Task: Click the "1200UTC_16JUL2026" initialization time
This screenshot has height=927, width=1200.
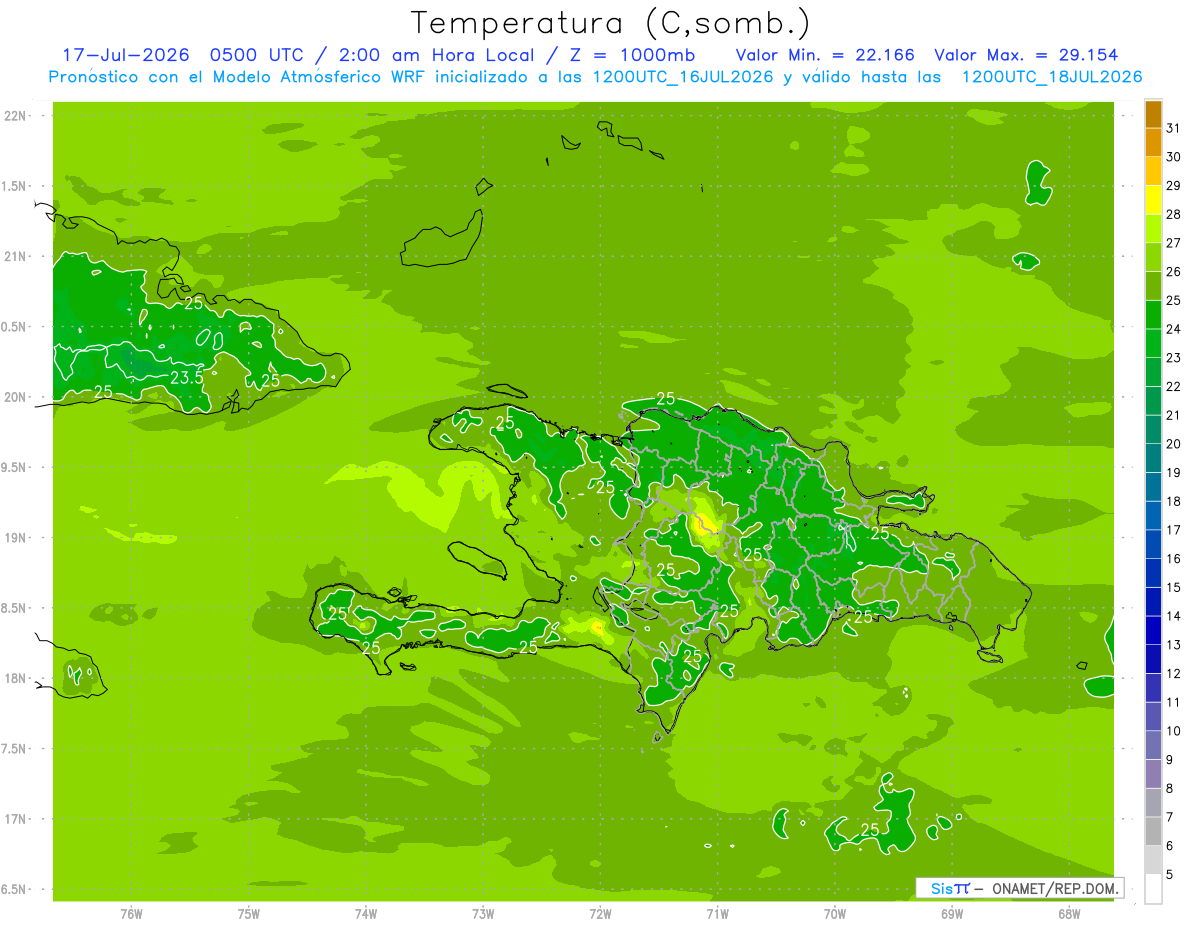Action: (684, 76)
